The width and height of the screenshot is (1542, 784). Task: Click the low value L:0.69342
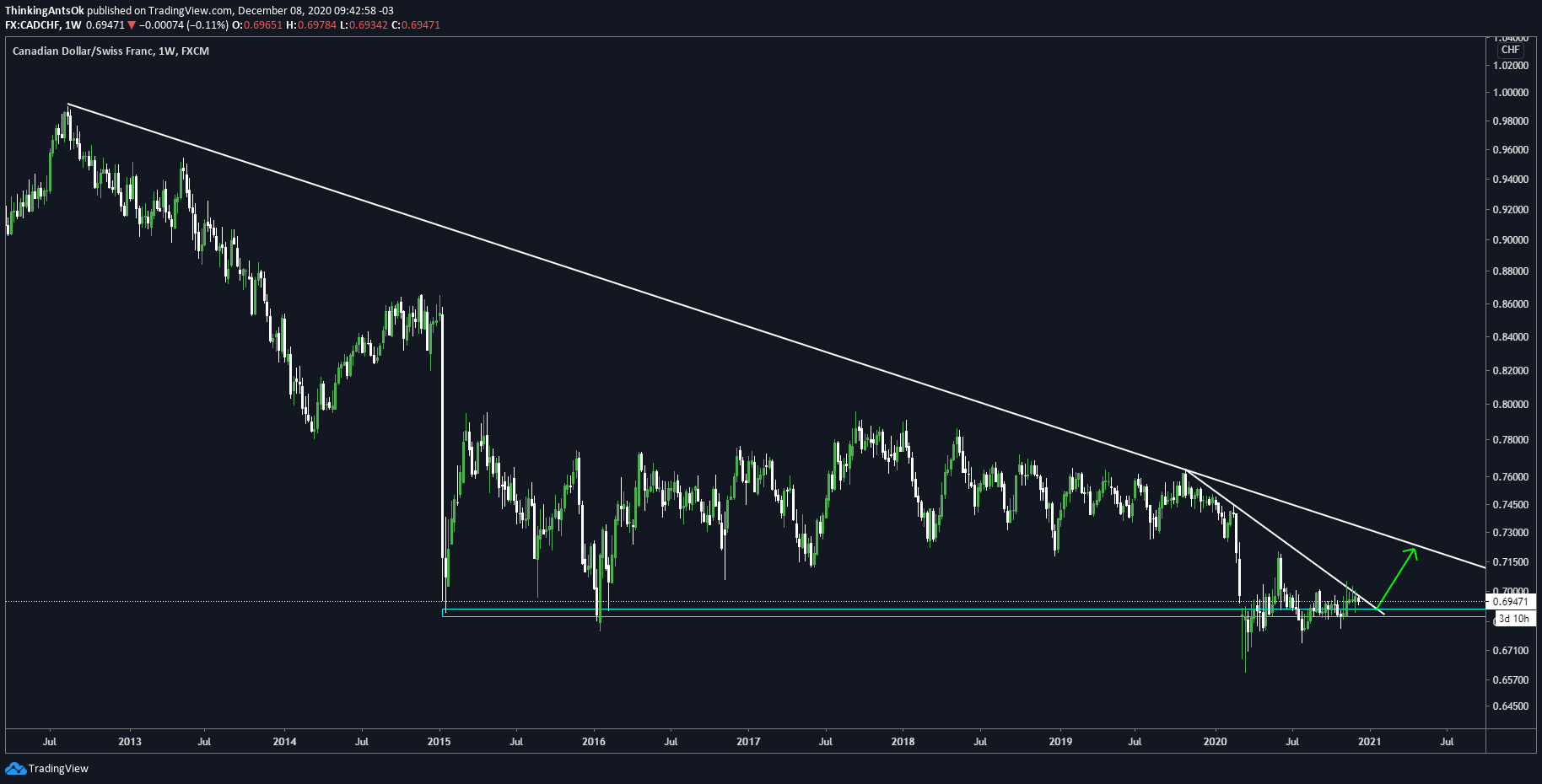364,25
